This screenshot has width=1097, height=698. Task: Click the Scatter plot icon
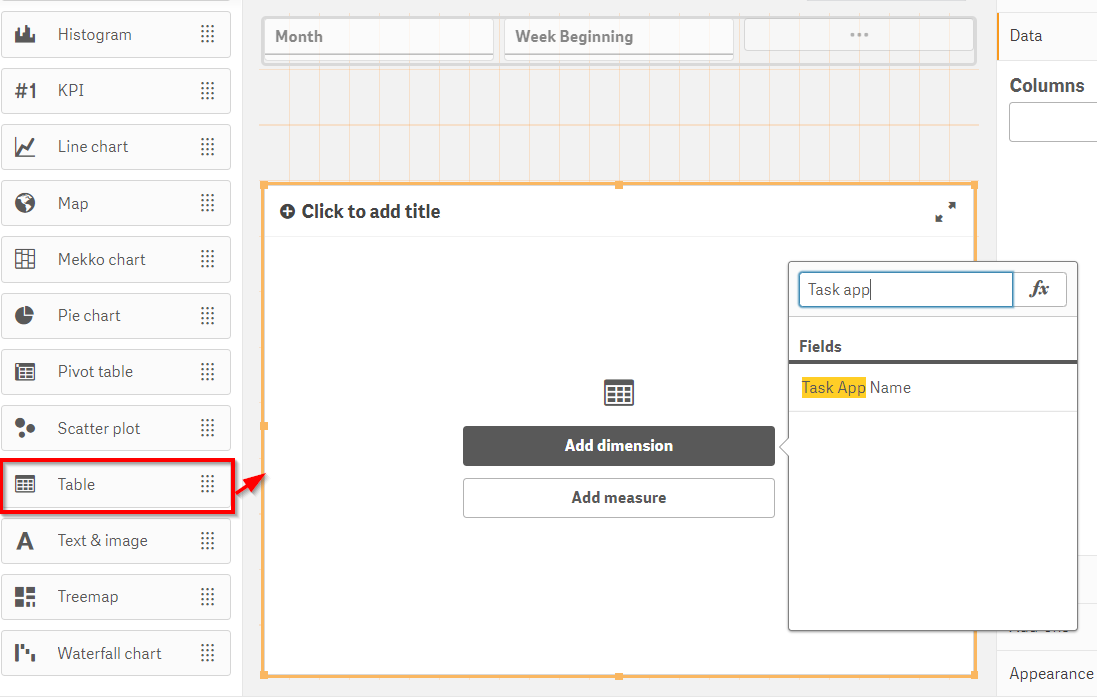point(25,428)
